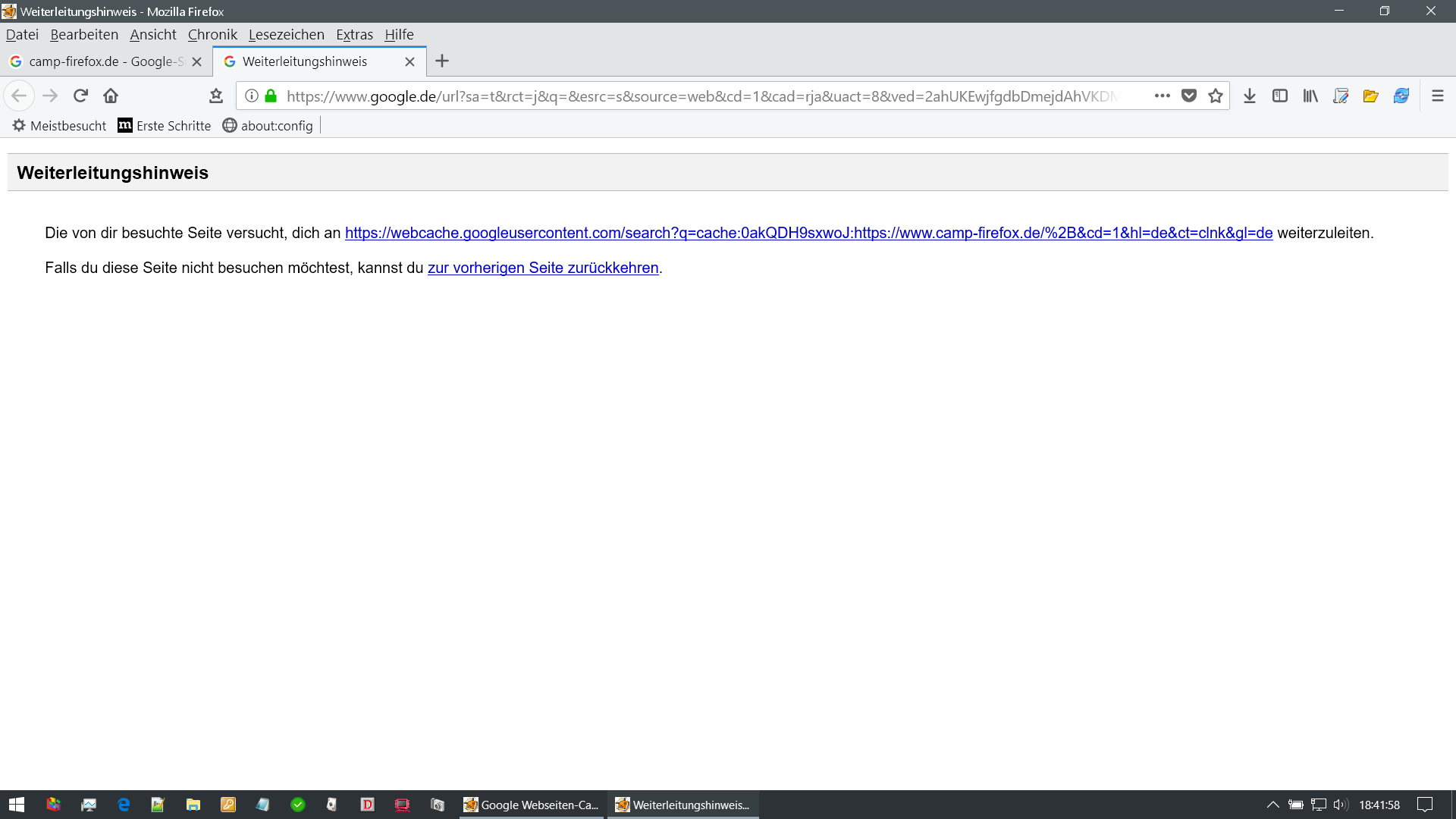The height and width of the screenshot is (819, 1456).
Task: Follow the webcache.googleusercontent.com redirect link
Action: (808, 233)
